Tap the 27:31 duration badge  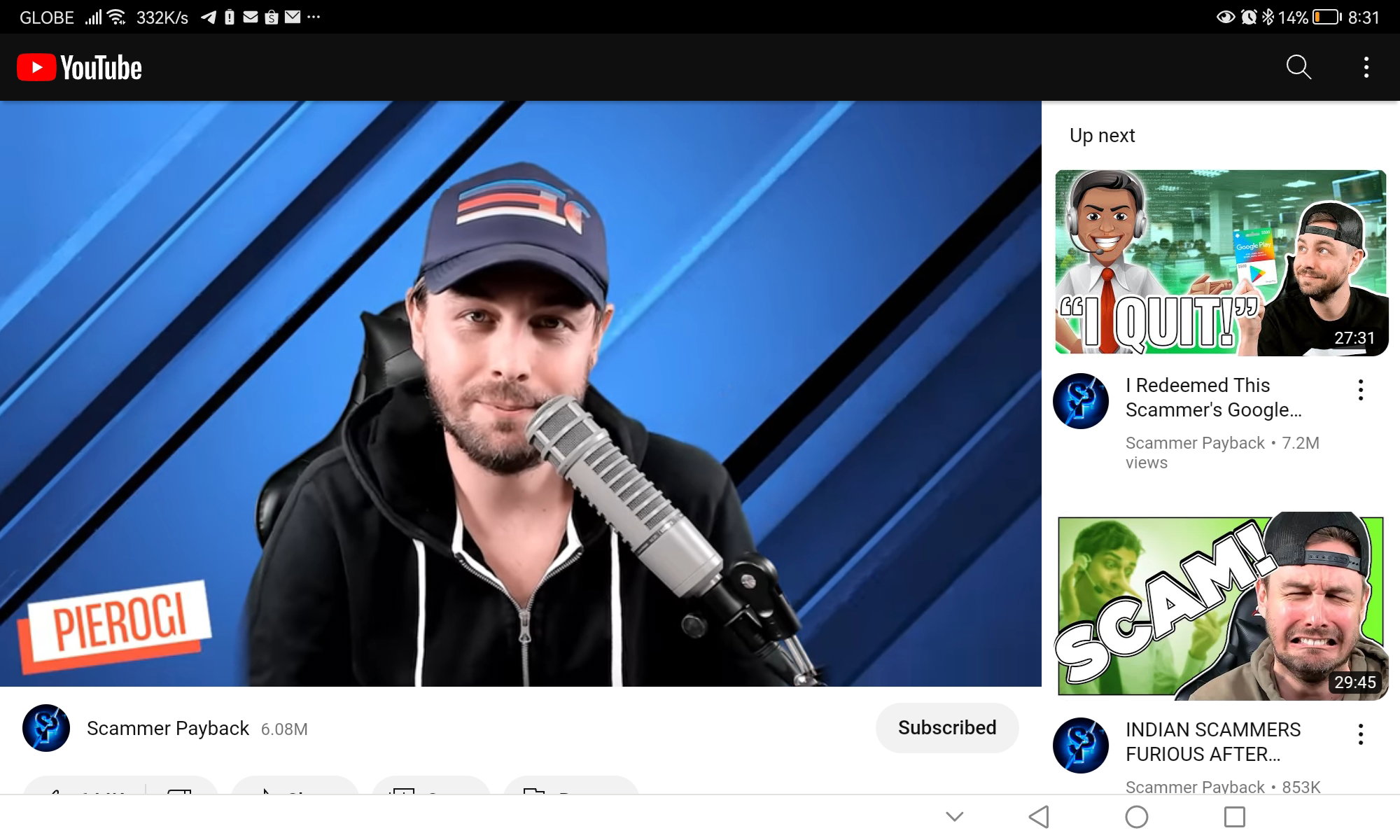[x=1354, y=338]
